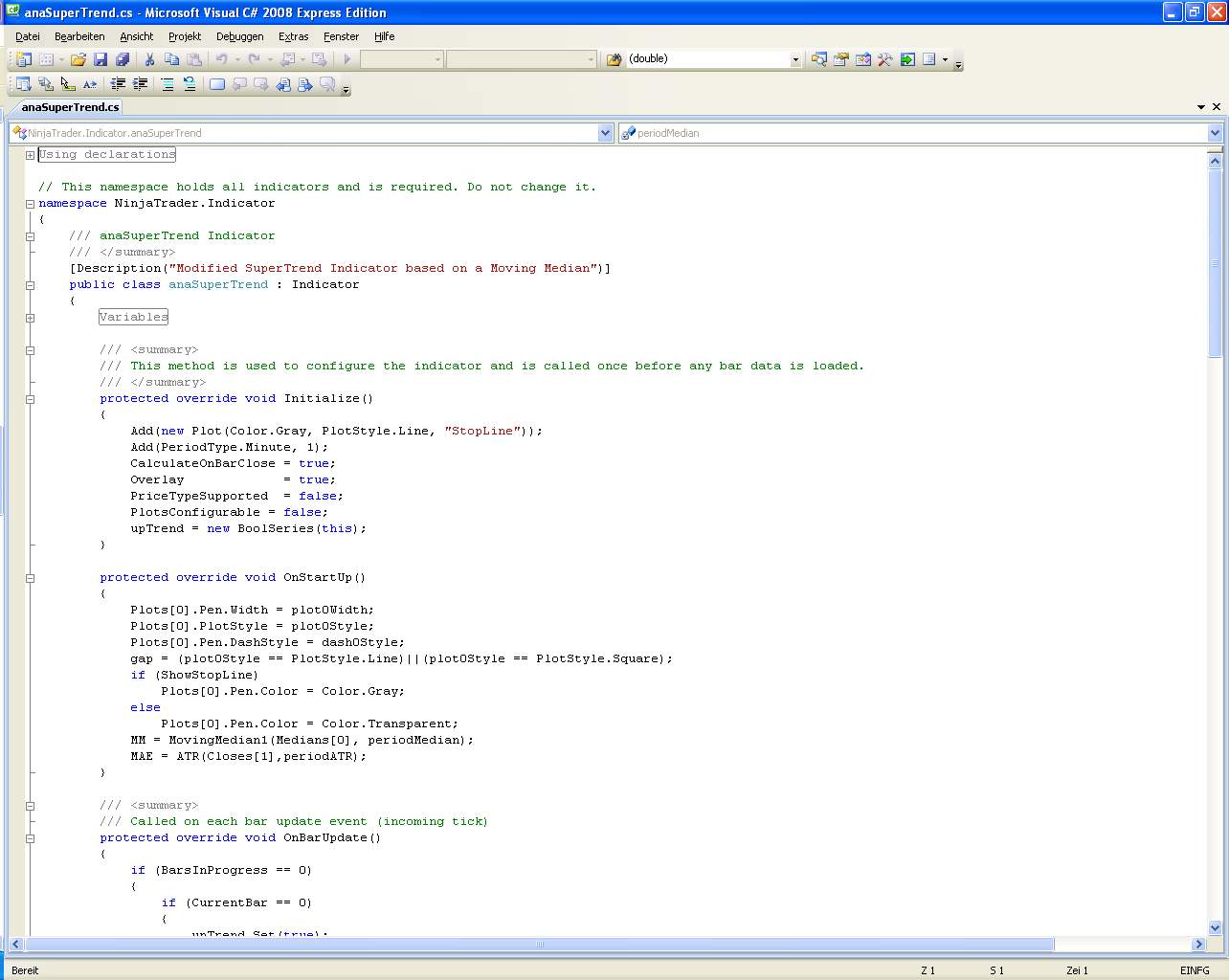Click the vertical scrollbar up arrow
The image size is (1229, 980).
1216,161
